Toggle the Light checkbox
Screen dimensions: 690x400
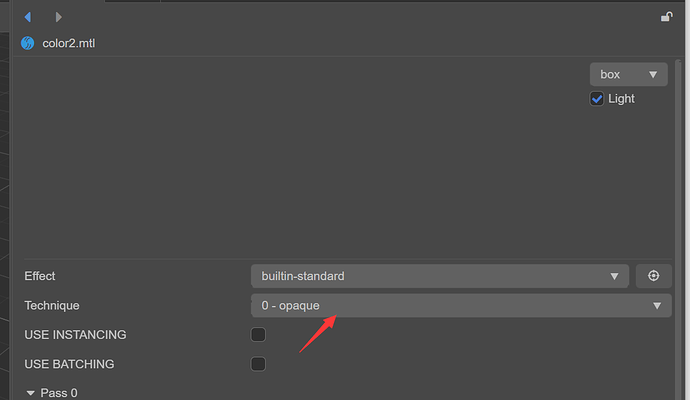597,99
